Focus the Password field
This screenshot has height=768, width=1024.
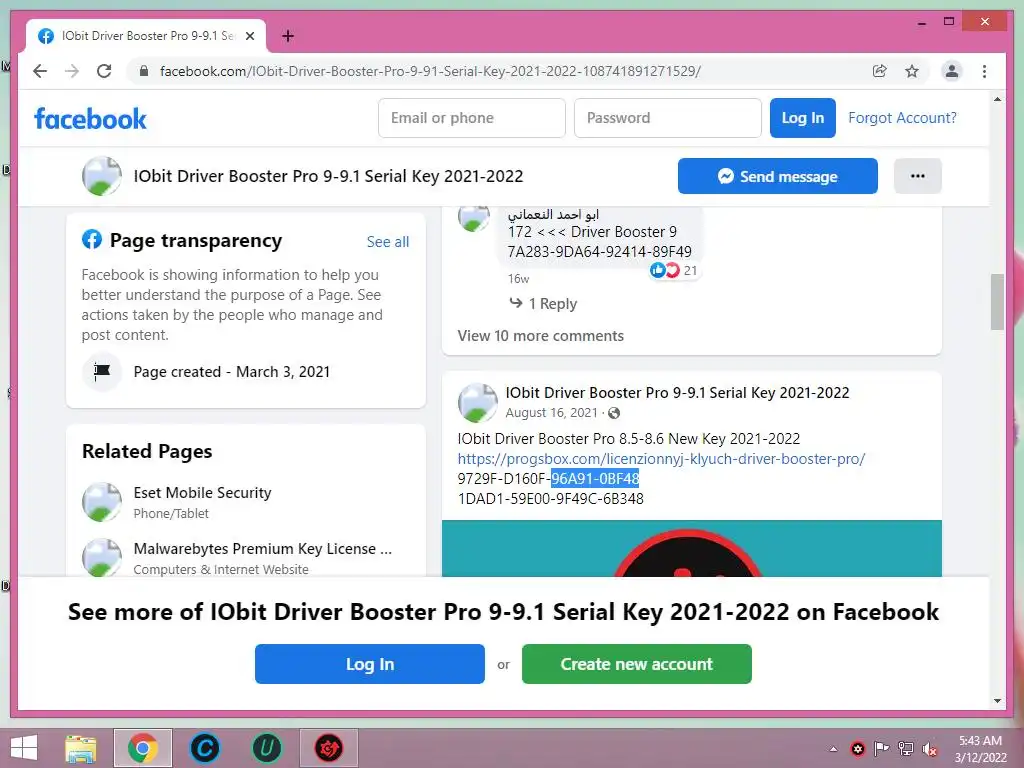pos(667,118)
